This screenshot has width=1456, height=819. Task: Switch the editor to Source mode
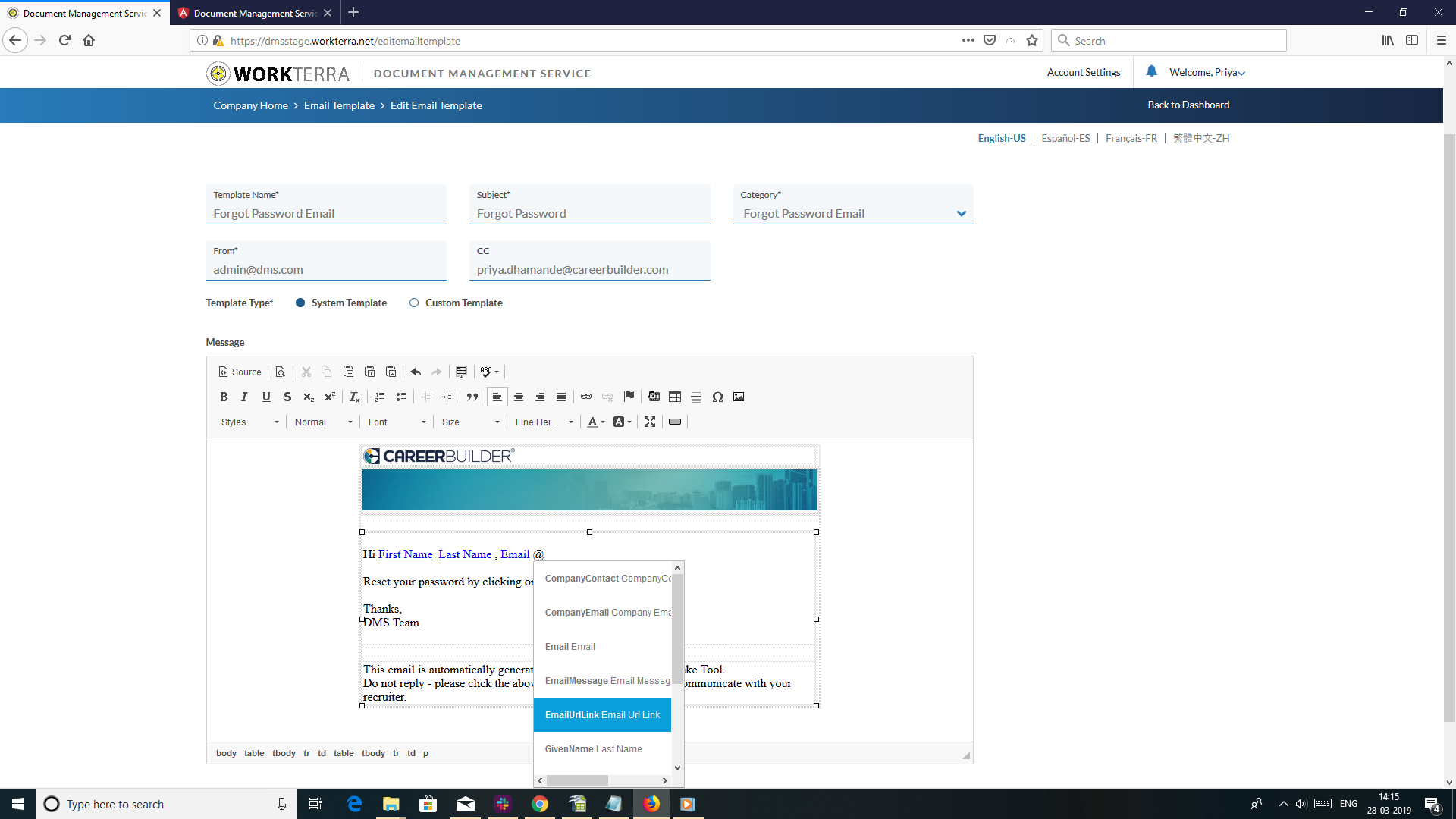point(240,372)
